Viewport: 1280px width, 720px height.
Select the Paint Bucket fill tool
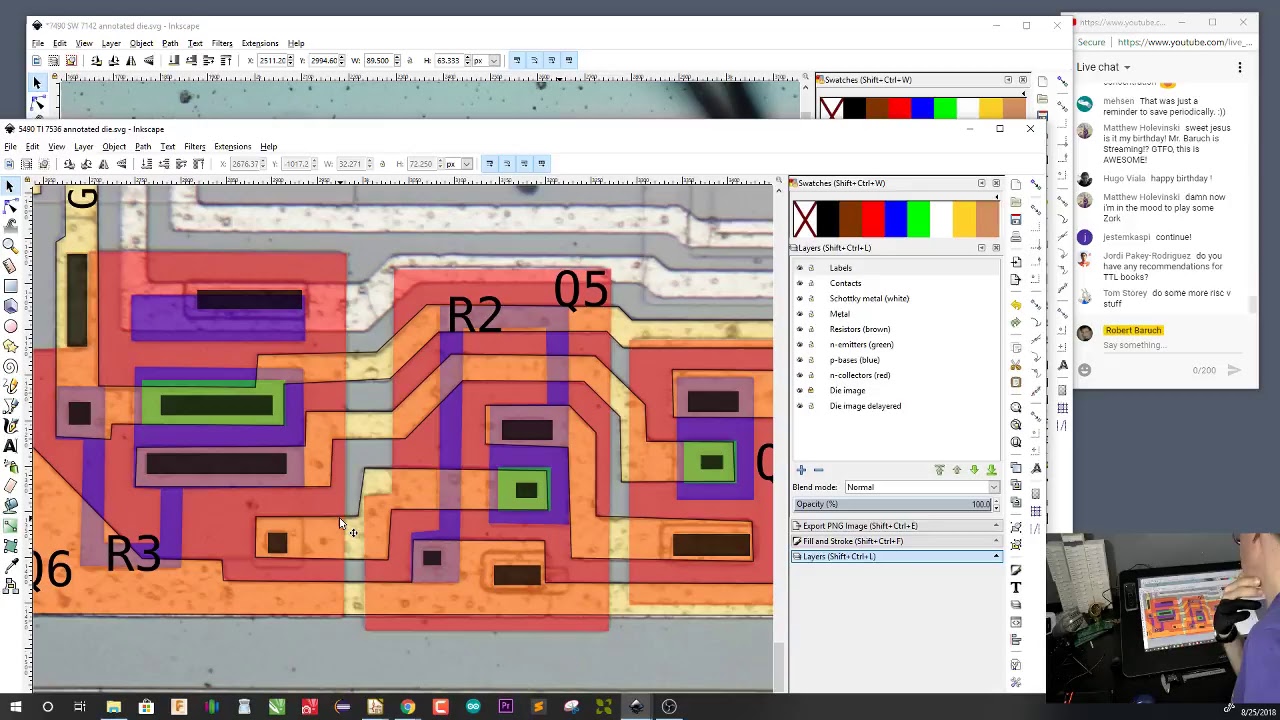point(10,506)
